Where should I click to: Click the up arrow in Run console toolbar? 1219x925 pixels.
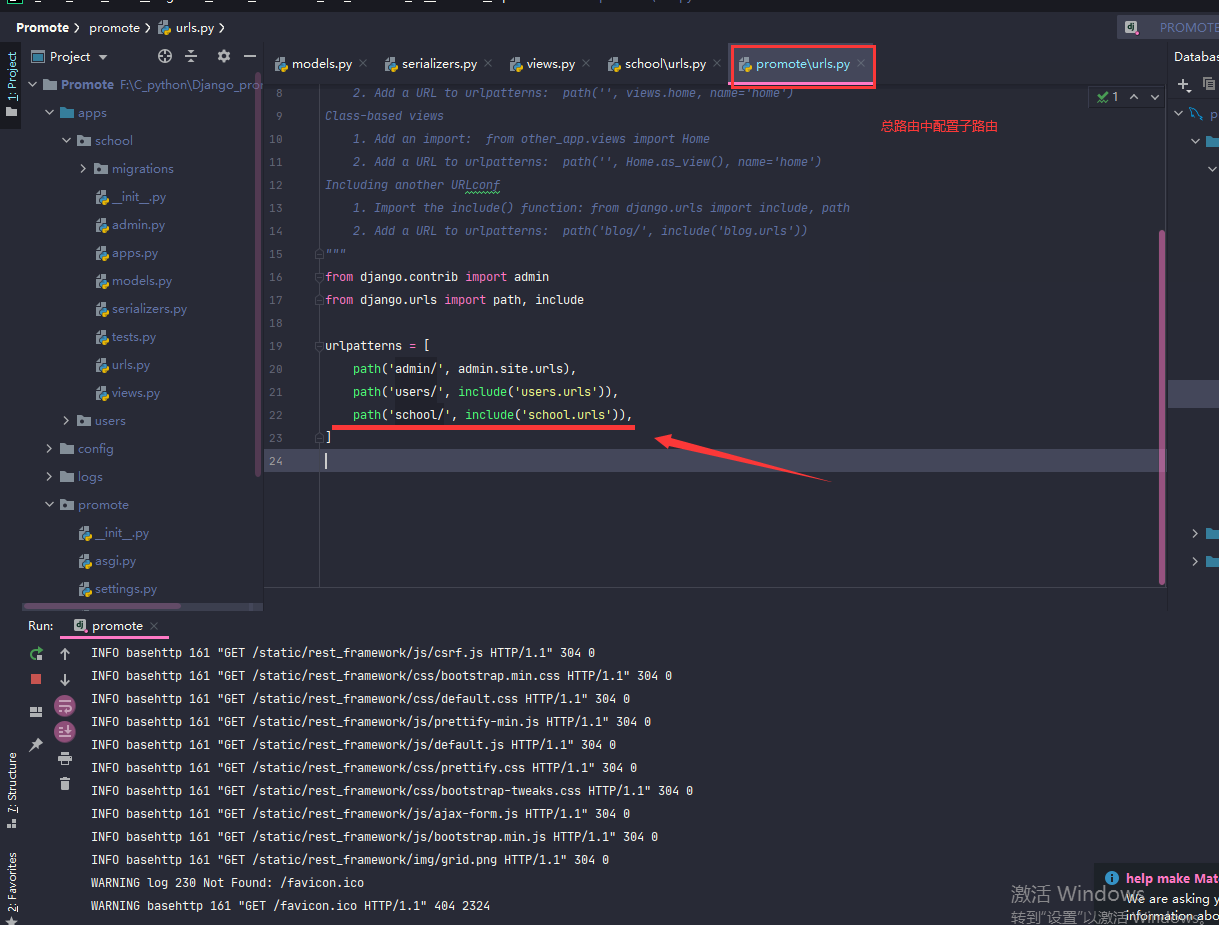point(65,654)
